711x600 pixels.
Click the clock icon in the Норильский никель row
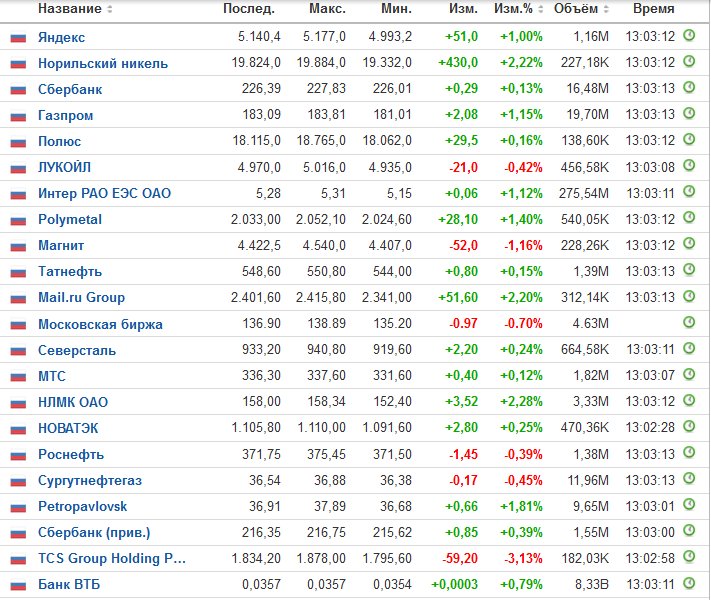[x=689, y=61]
